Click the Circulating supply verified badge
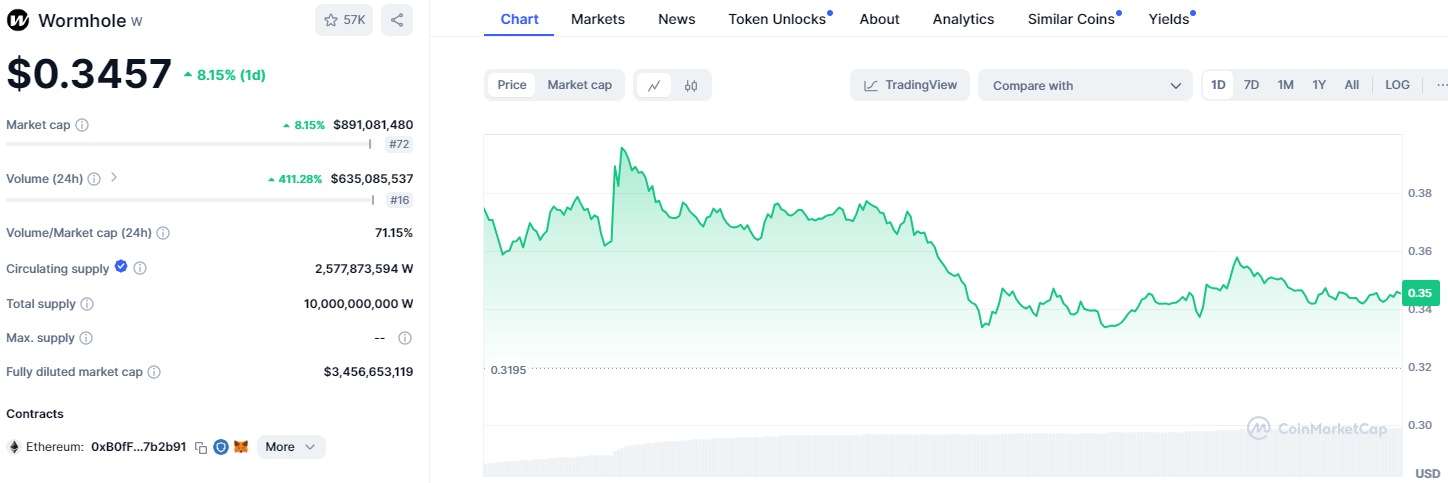 tap(121, 267)
